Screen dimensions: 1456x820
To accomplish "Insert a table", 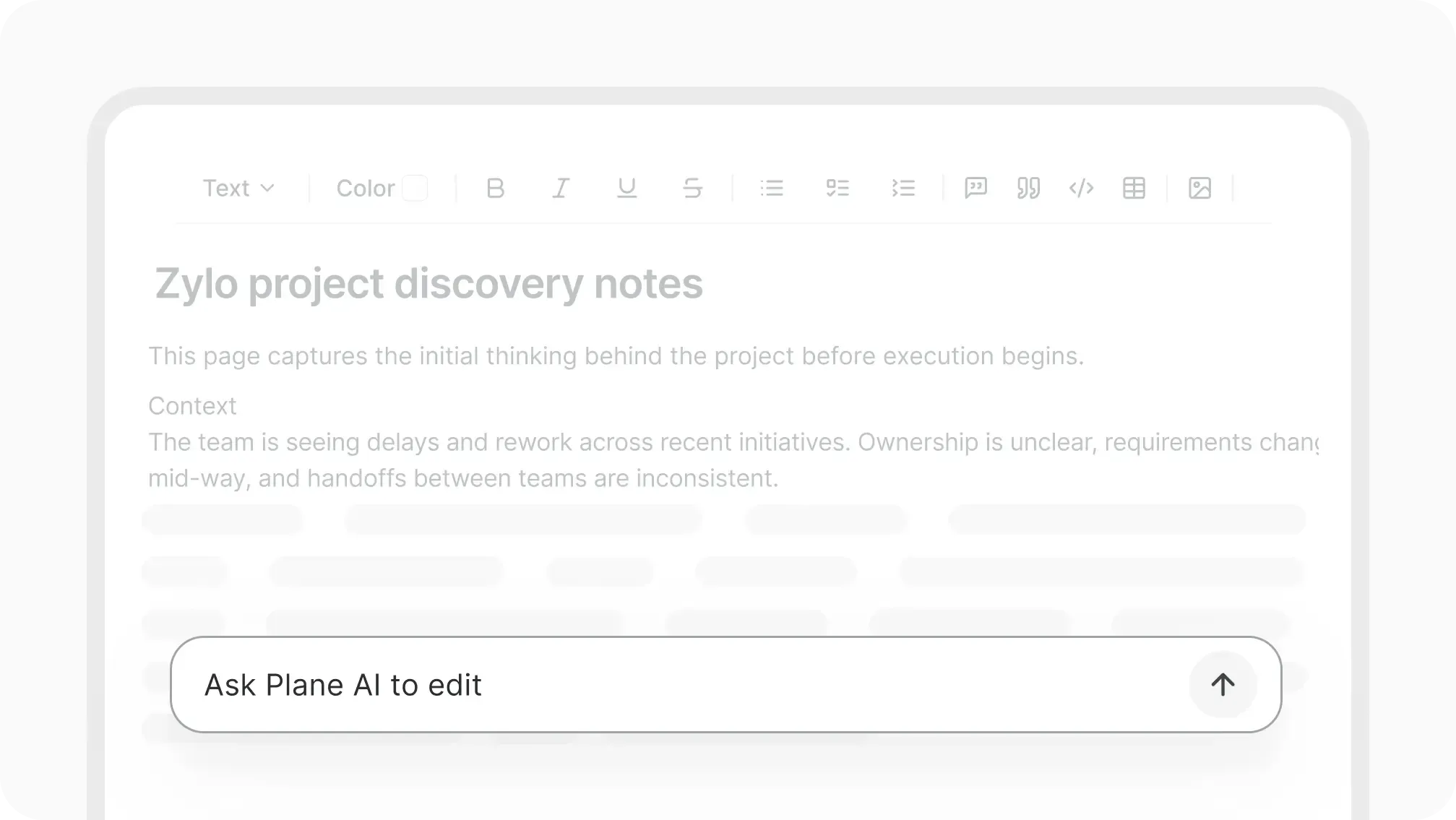I will [x=1134, y=189].
